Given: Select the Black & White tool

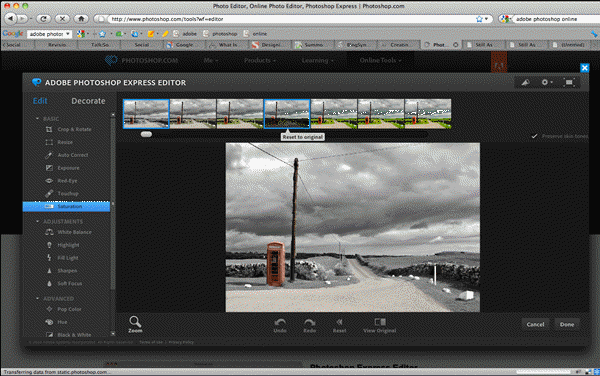Looking at the screenshot, I should [68, 335].
